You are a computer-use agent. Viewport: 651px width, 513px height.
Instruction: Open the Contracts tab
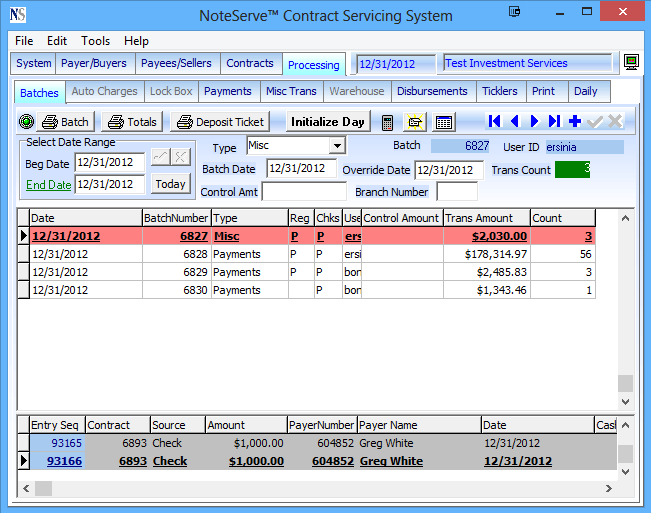[250, 63]
